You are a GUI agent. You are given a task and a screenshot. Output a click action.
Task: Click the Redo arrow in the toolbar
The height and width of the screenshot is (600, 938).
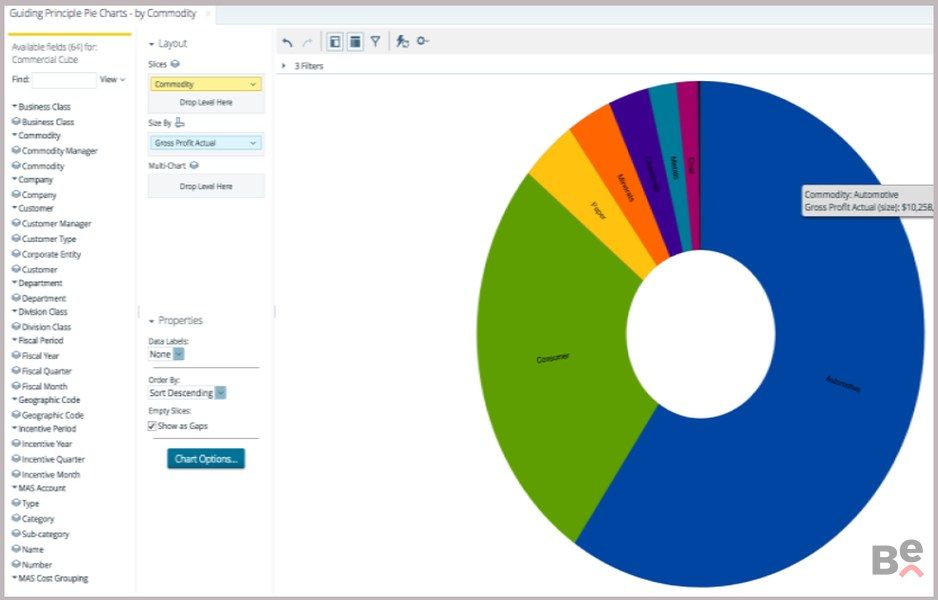pyautogui.click(x=307, y=42)
